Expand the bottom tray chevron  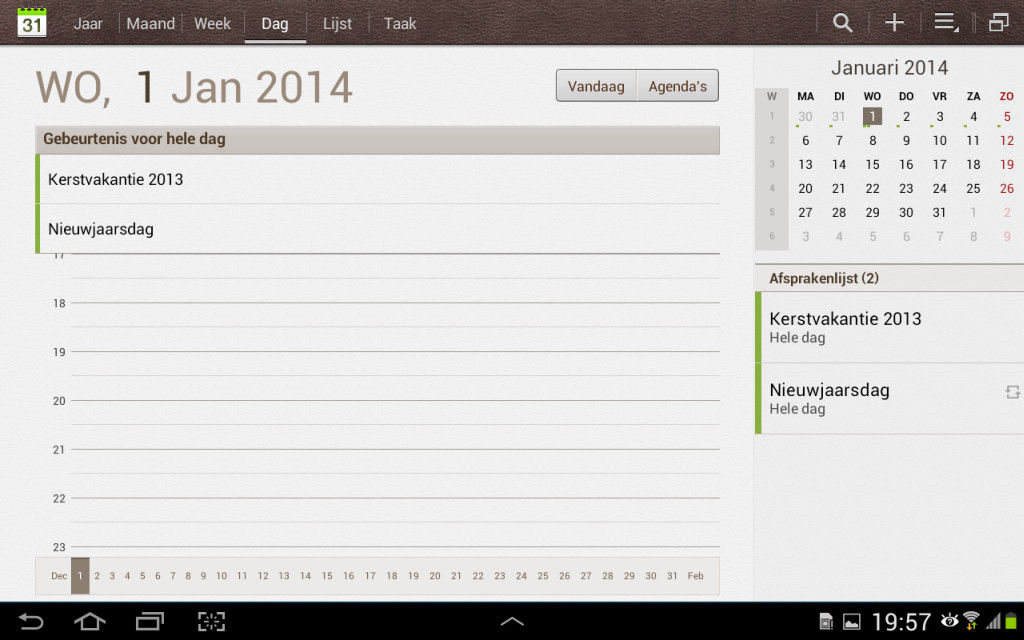click(x=512, y=622)
